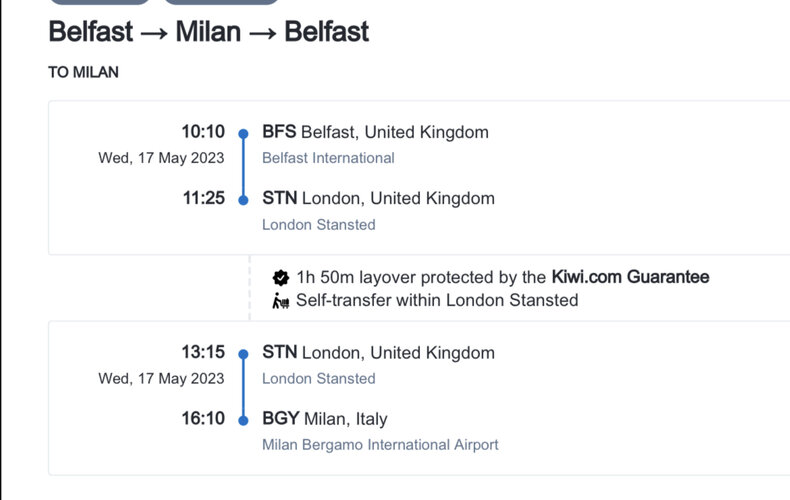Click the 10:10 departure time
Image resolution: width=790 pixels, height=500 pixels.
pyautogui.click(x=203, y=132)
